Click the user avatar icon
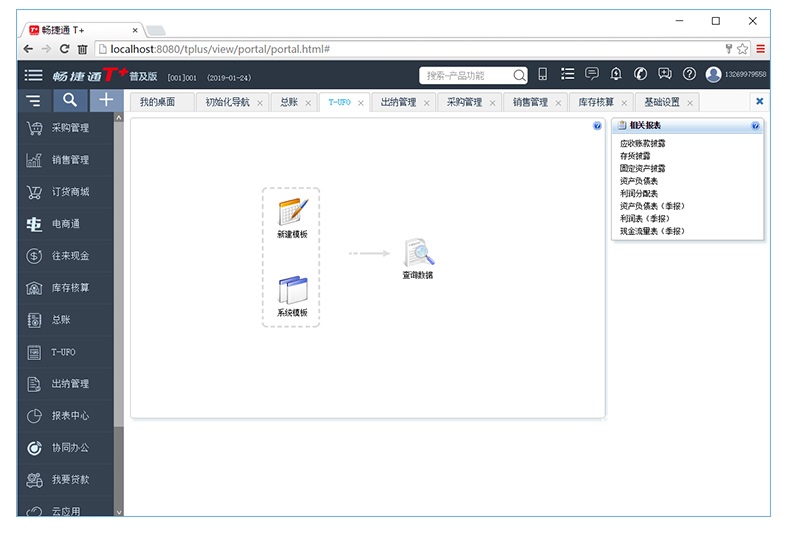The image size is (790, 545). point(713,74)
